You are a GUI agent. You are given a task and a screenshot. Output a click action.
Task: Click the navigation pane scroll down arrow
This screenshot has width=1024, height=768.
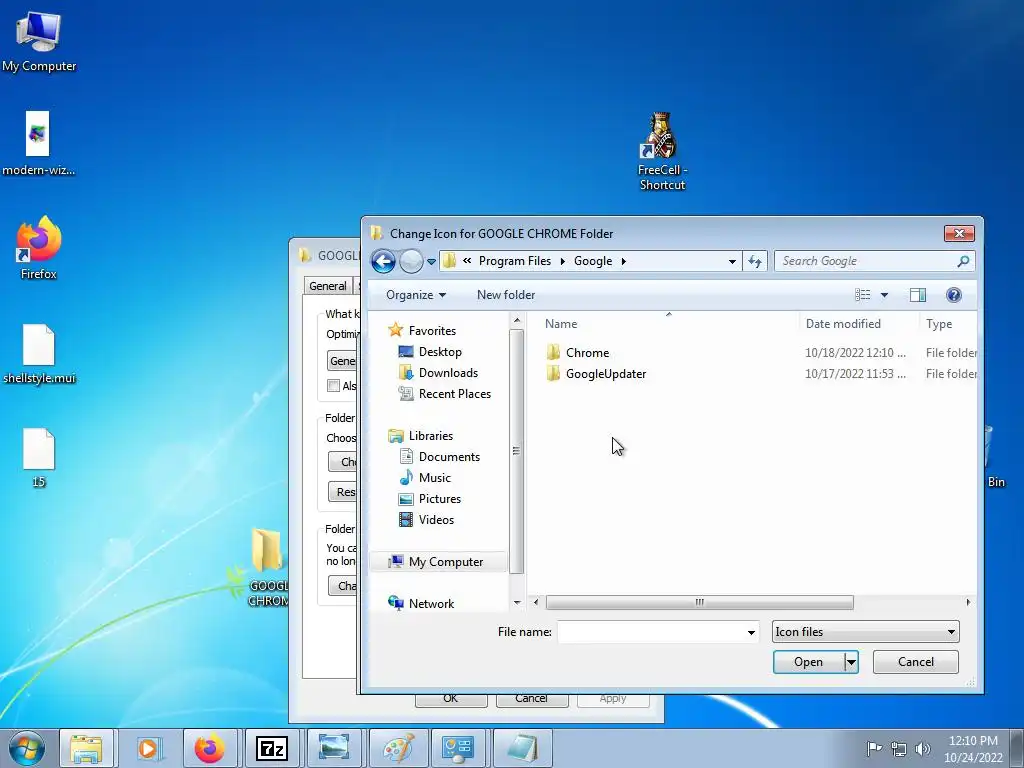coord(517,602)
